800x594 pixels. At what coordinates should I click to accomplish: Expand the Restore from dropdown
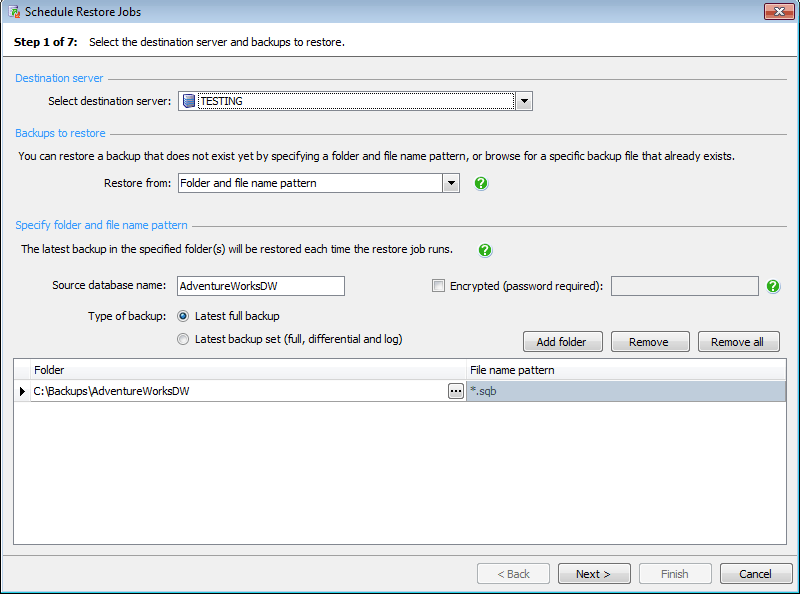point(451,184)
